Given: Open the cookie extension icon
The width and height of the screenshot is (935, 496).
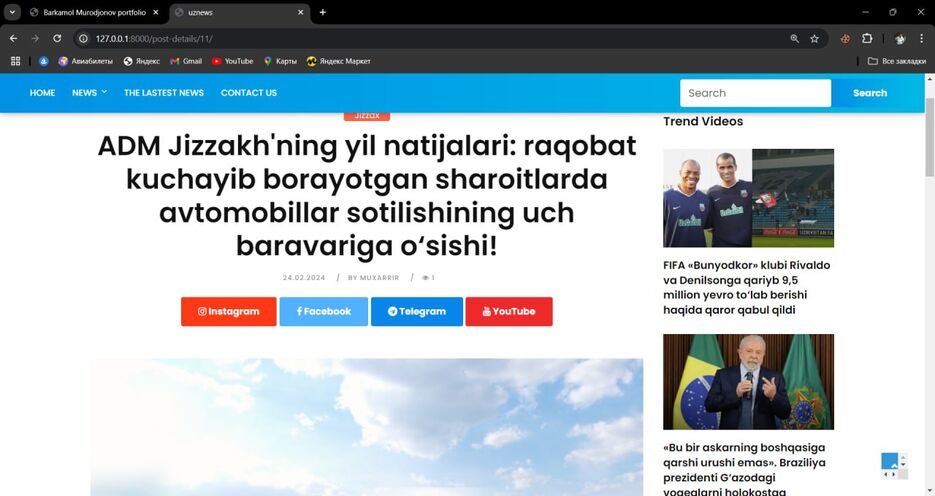Looking at the screenshot, I should [x=845, y=38].
